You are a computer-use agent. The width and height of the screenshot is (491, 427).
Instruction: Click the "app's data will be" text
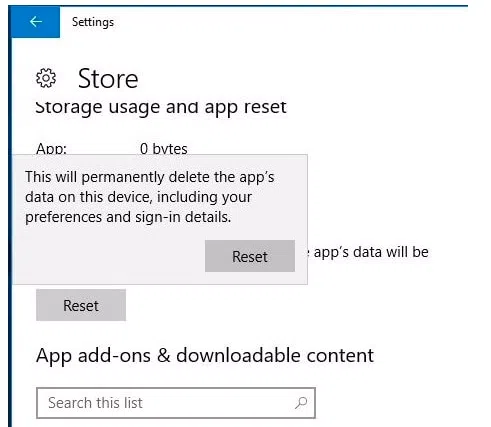tap(371, 252)
